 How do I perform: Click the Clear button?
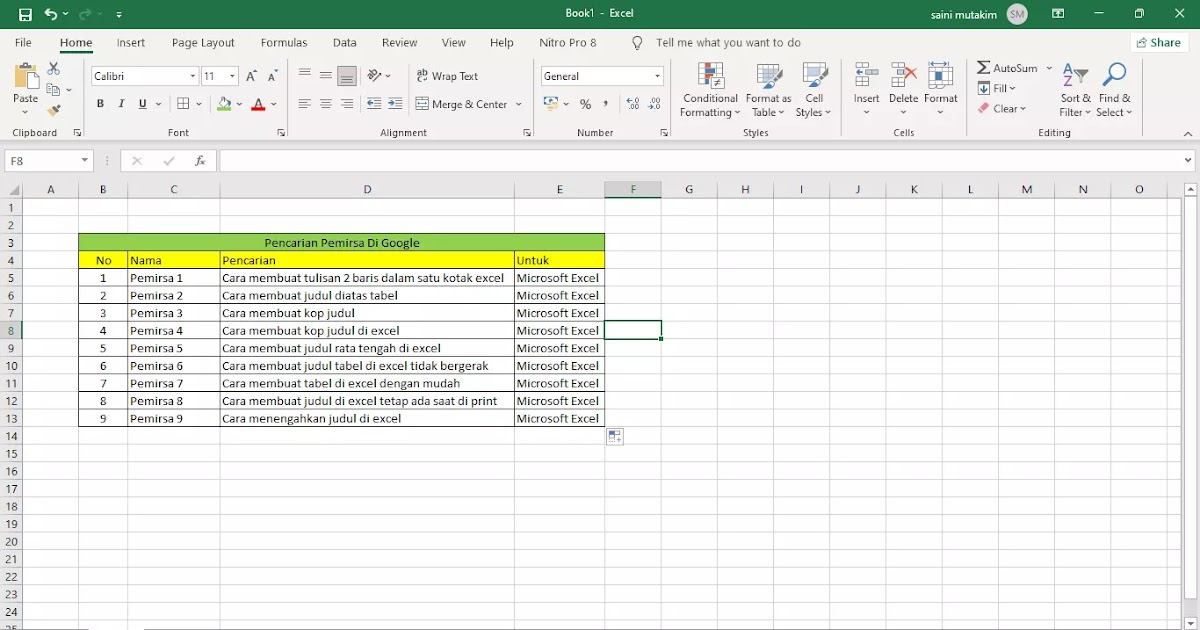(x=1002, y=108)
